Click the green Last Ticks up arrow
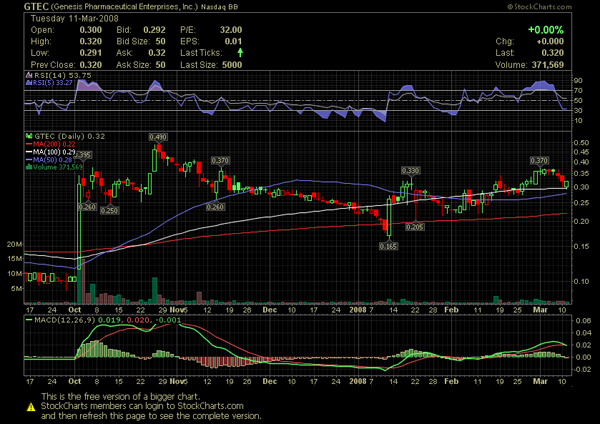Screen dimensions: 600x424 [x=240, y=52]
